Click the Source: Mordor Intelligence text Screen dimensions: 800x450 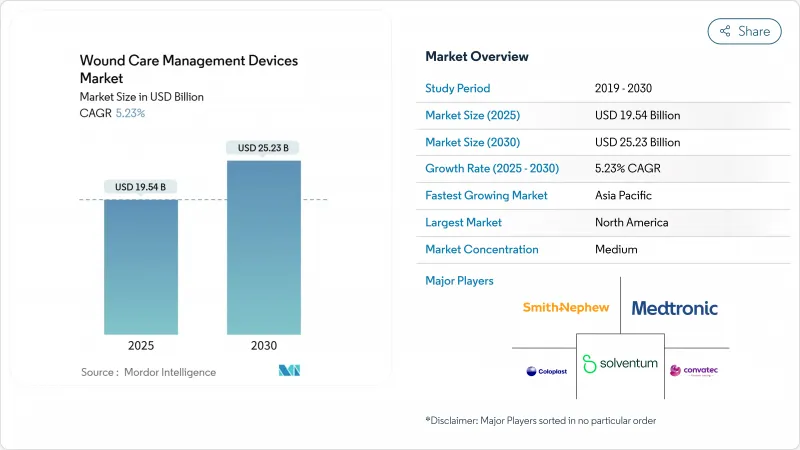[x=148, y=372]
